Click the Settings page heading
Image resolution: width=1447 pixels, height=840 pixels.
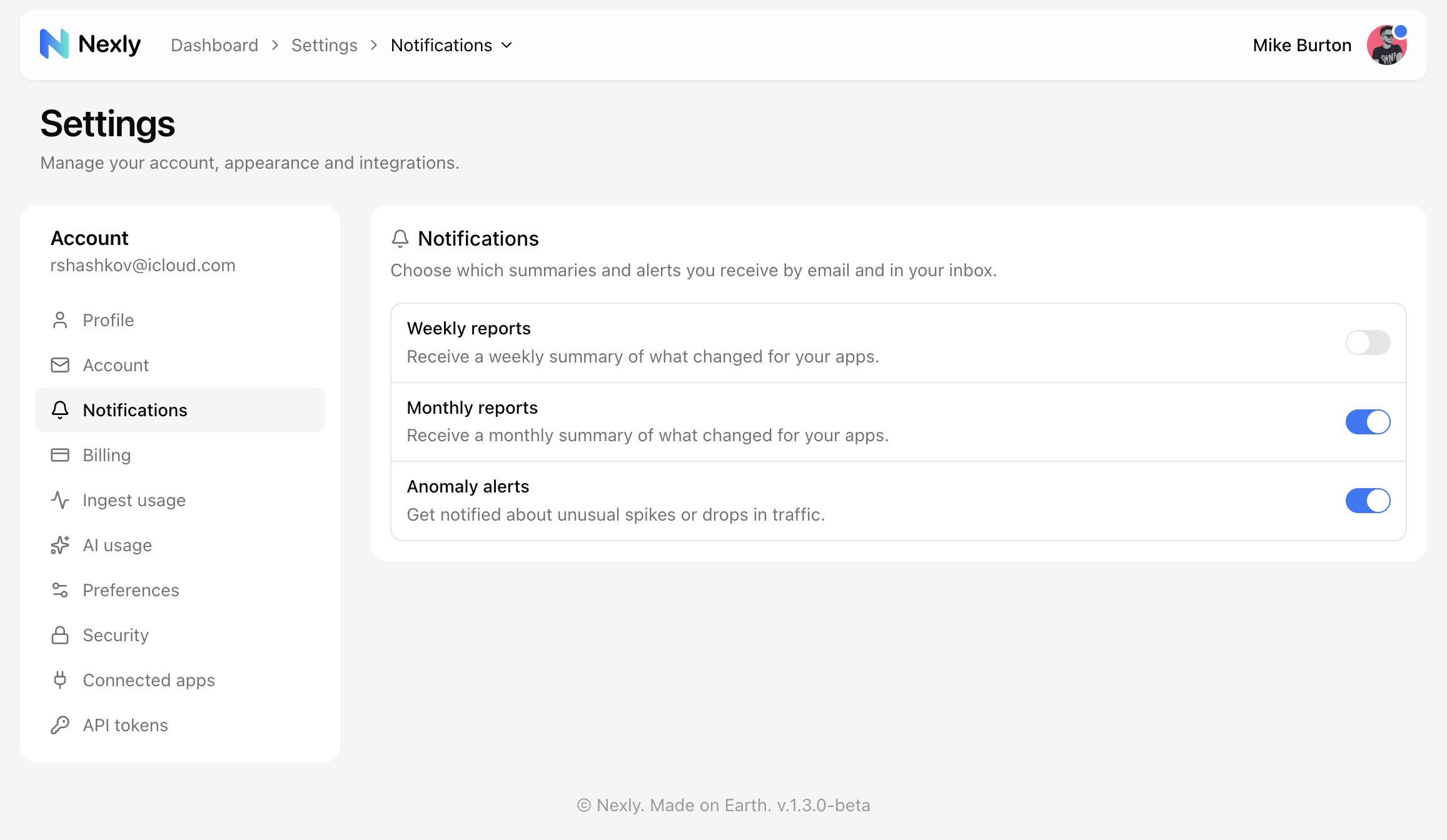(x=108, y=124)
